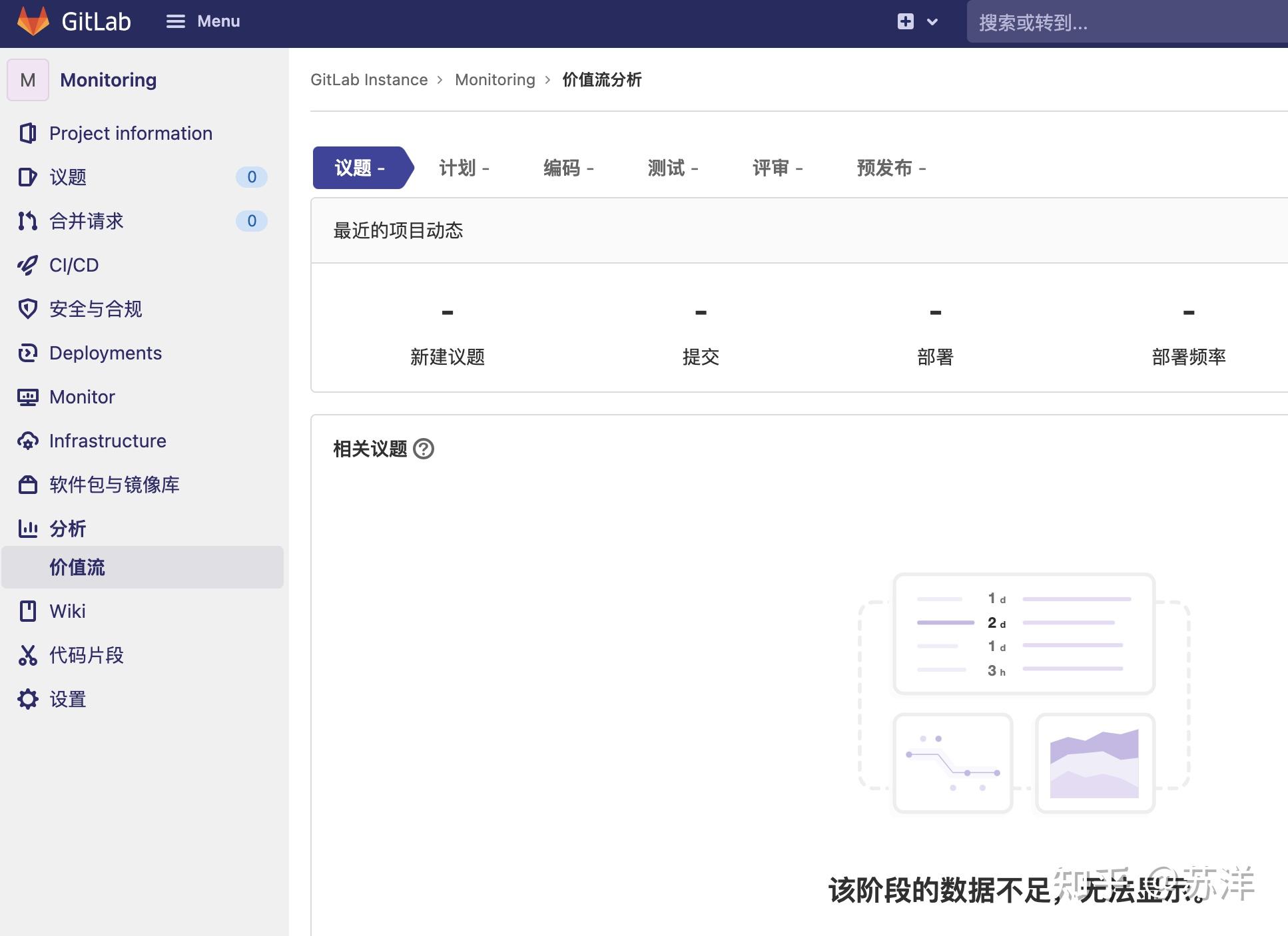Image resolution: width=1288 pixels, height=936 pixels.
Task: Open Monitoring from the breadcrumb
Action: (495, 79)
